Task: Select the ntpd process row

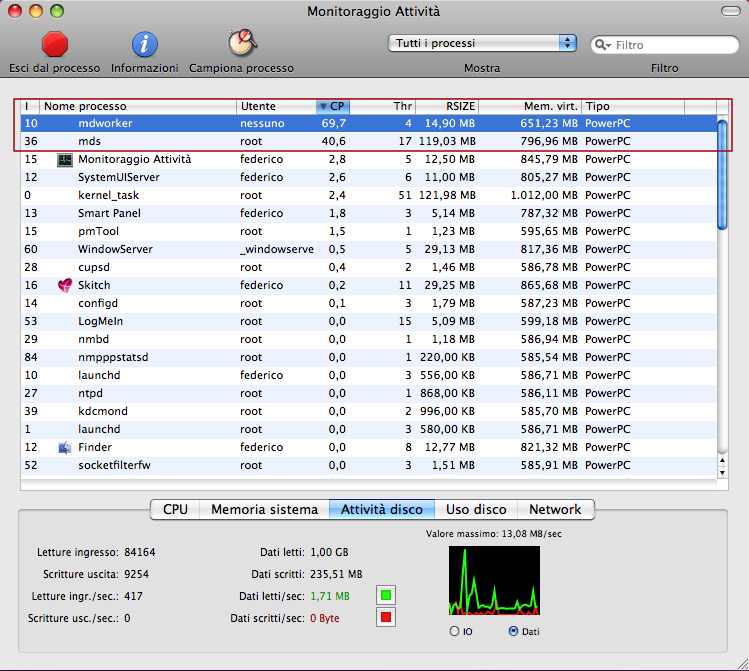Action: click(369, 394)
